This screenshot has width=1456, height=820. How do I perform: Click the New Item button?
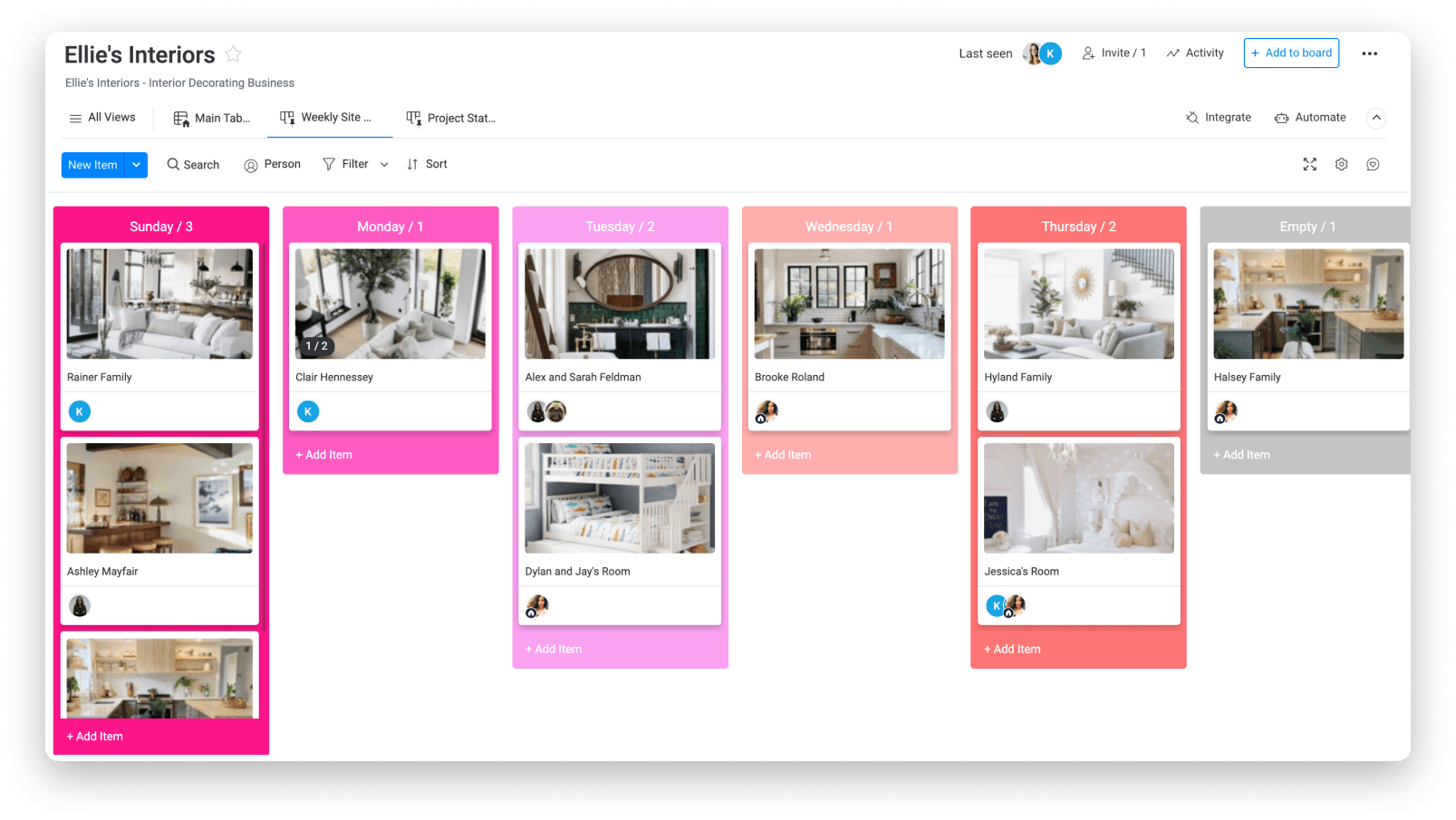pos(92,165)
